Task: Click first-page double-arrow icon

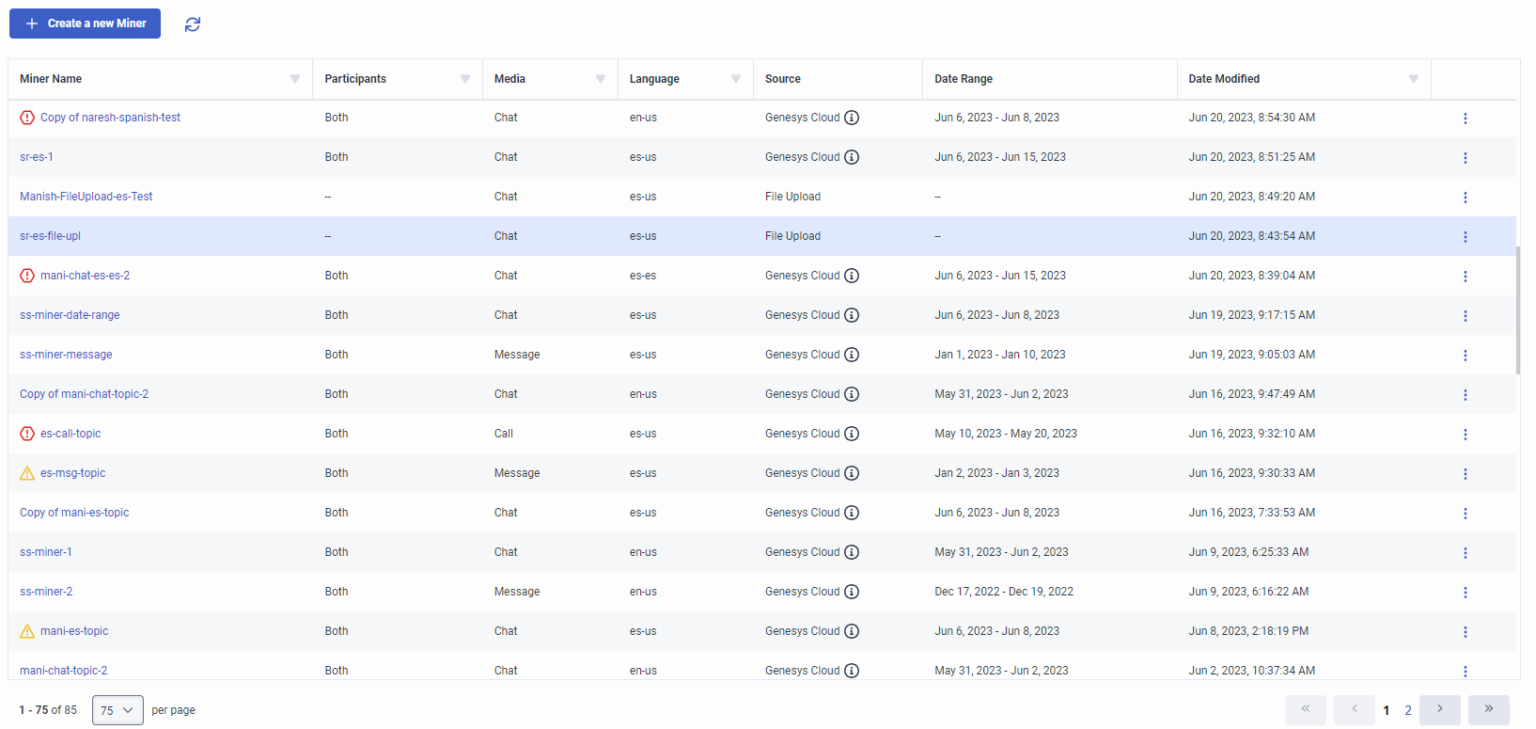Action: click(1305, 709)
